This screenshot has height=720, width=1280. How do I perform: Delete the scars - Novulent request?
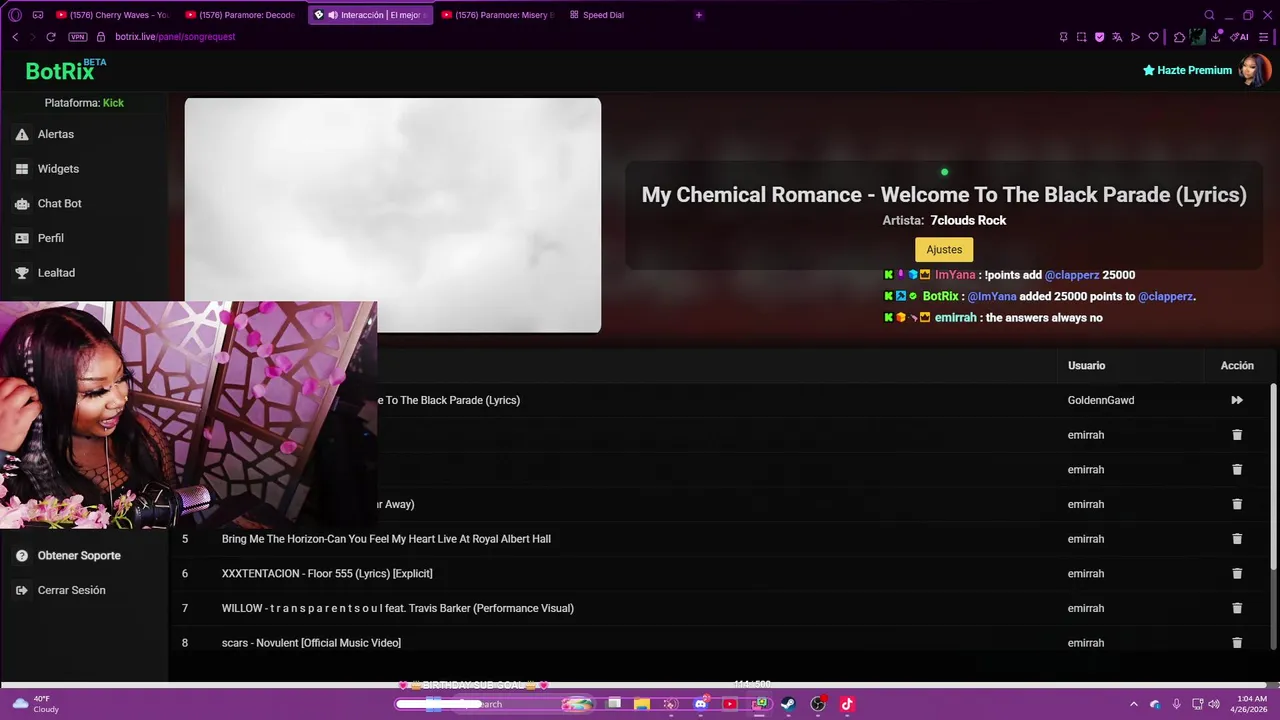(1237, 643)
